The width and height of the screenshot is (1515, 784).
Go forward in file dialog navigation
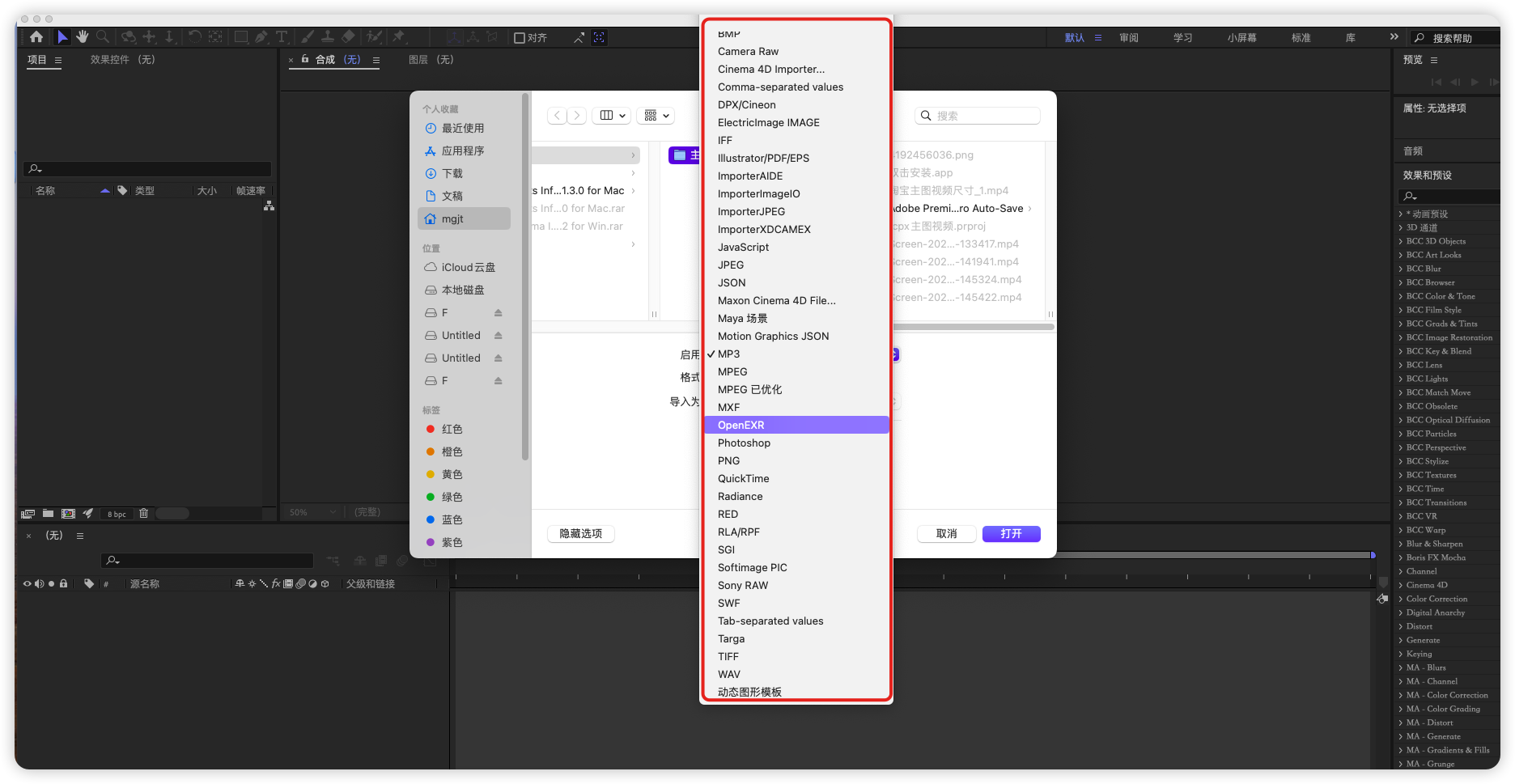point(576,116)
